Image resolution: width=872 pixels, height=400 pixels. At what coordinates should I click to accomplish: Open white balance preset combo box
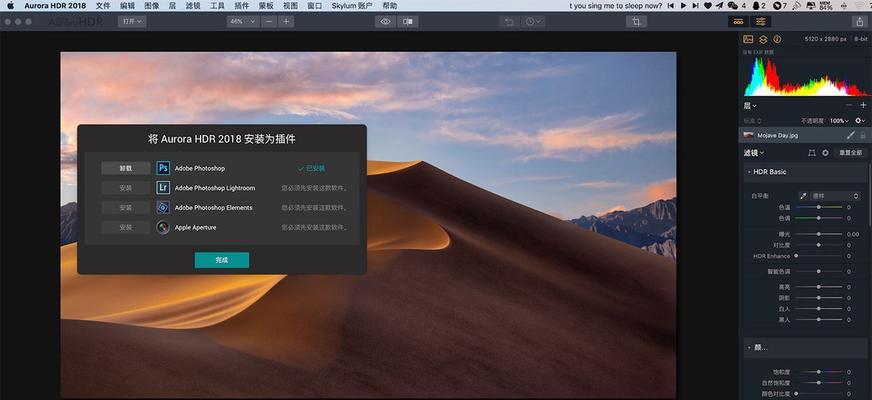tap(835, 196)
